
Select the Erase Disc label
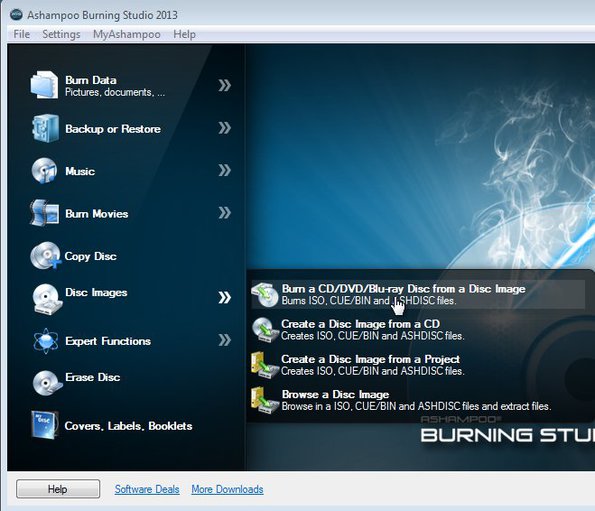tap(93, 377)
